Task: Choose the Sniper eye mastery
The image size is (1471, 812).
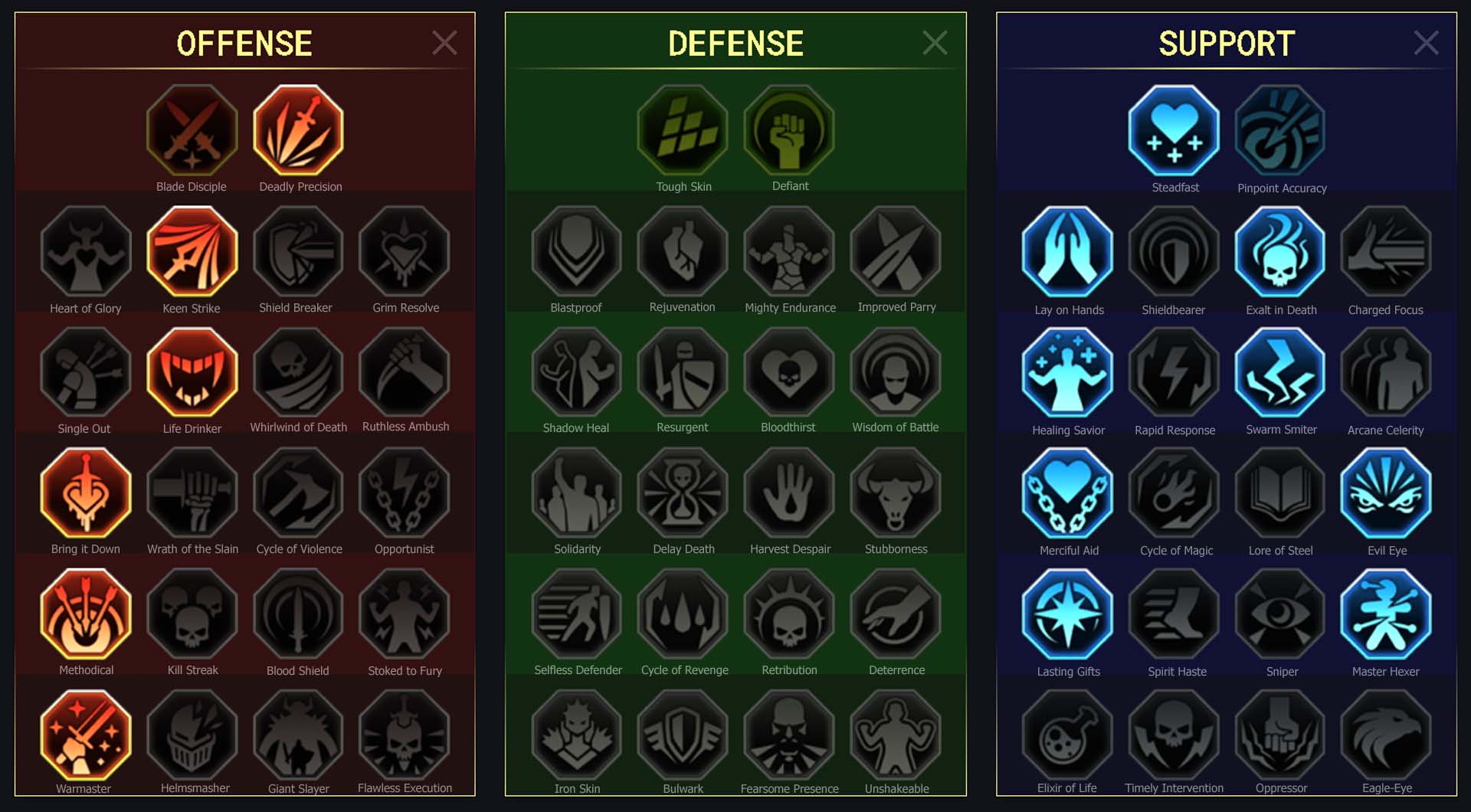Action: click(1280, 614)
